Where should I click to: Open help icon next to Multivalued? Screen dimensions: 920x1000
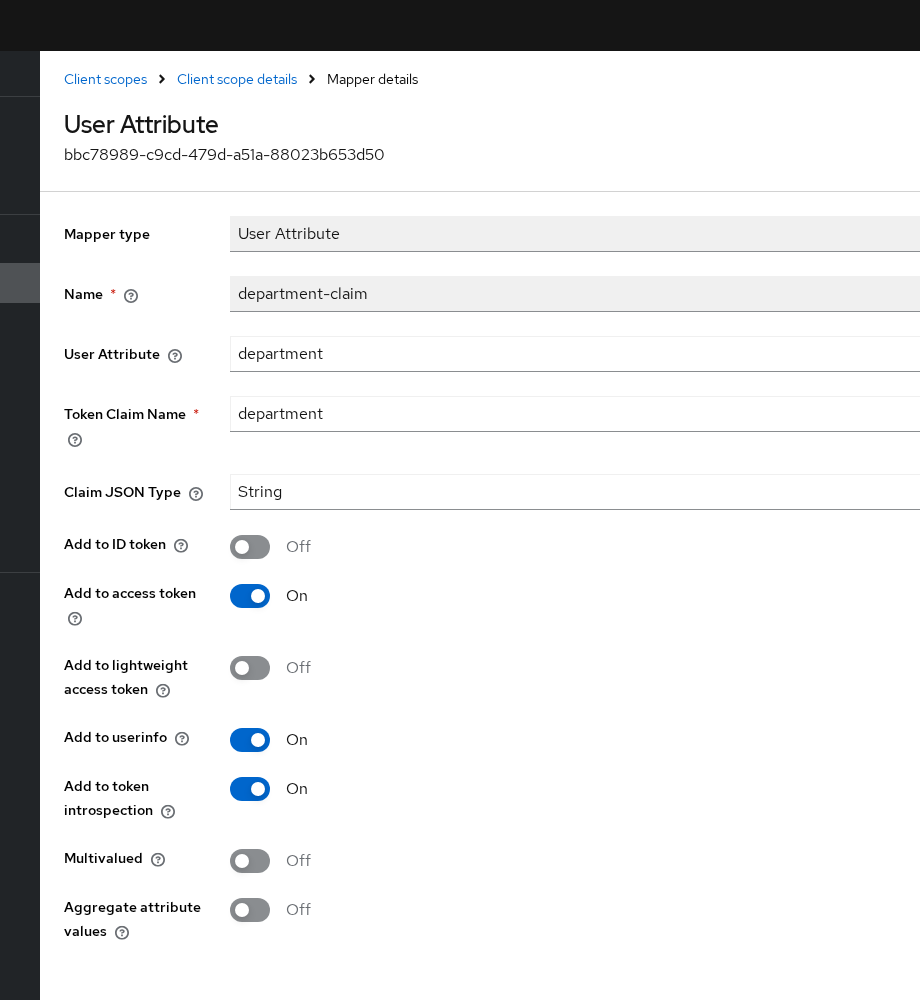(x=157, y=860)
